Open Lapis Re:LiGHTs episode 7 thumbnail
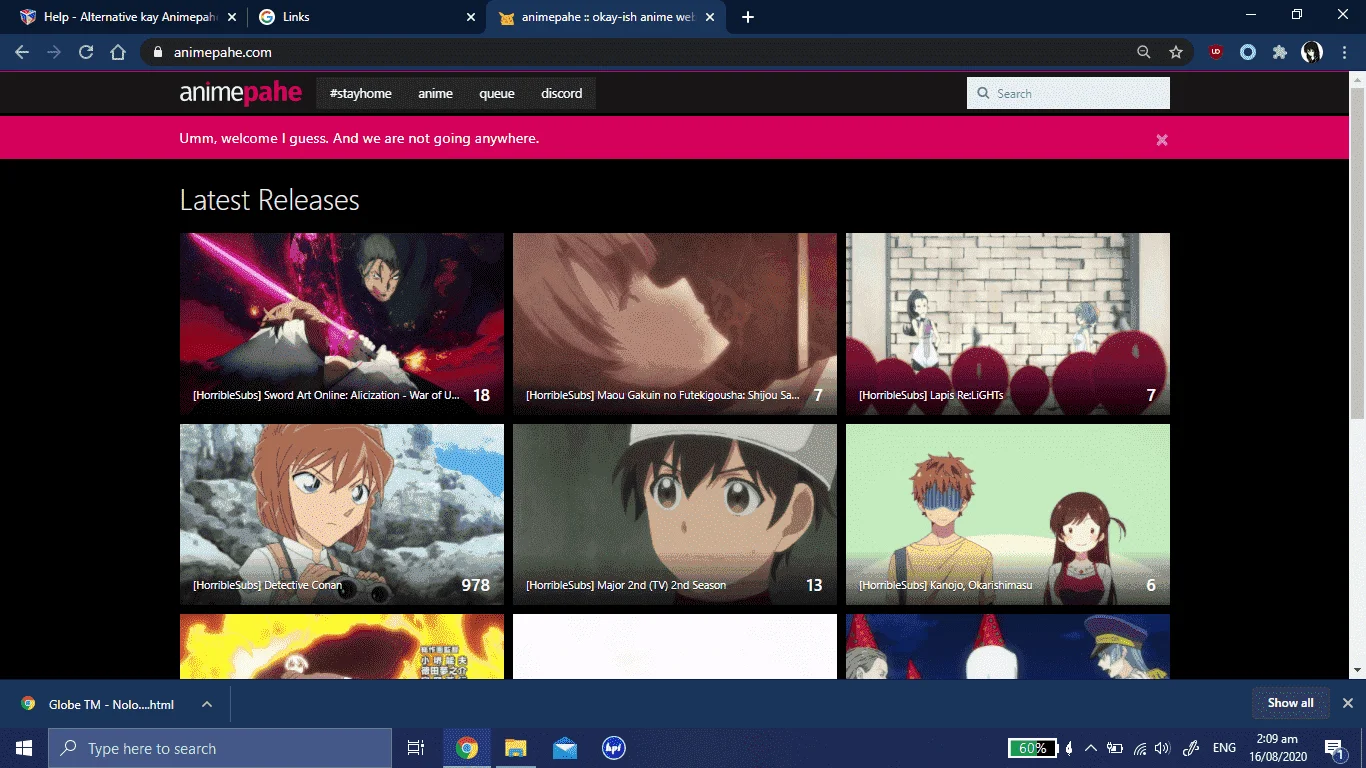 1008,324
